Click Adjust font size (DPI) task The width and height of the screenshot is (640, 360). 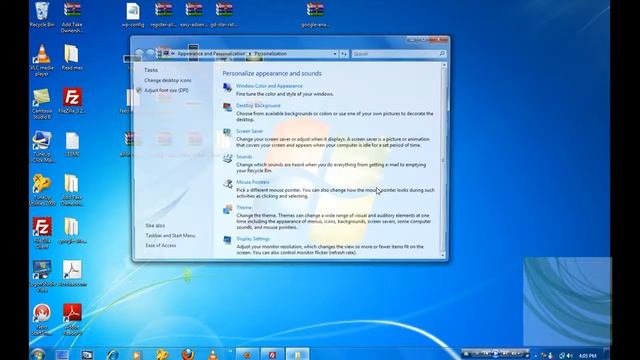[x=166, y=90]
